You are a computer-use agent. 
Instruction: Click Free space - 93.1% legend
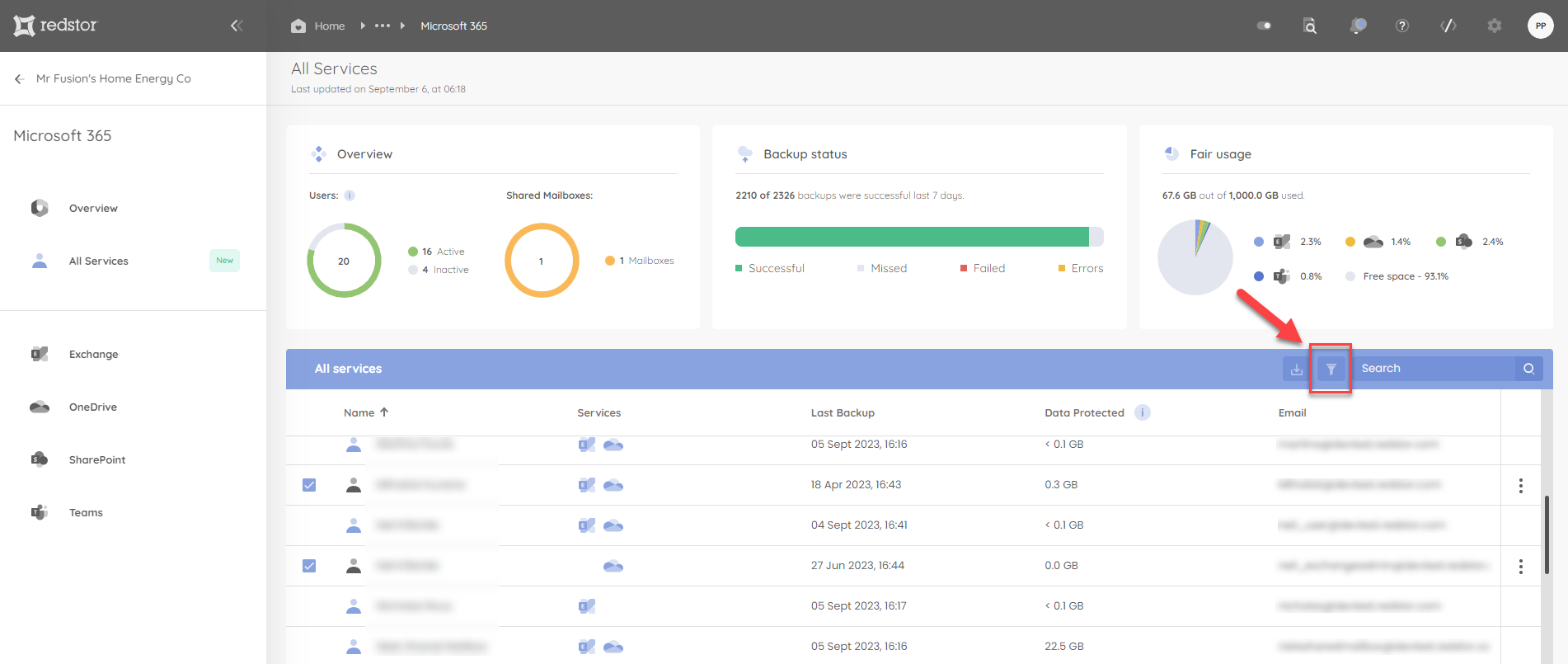(1397, 276)
